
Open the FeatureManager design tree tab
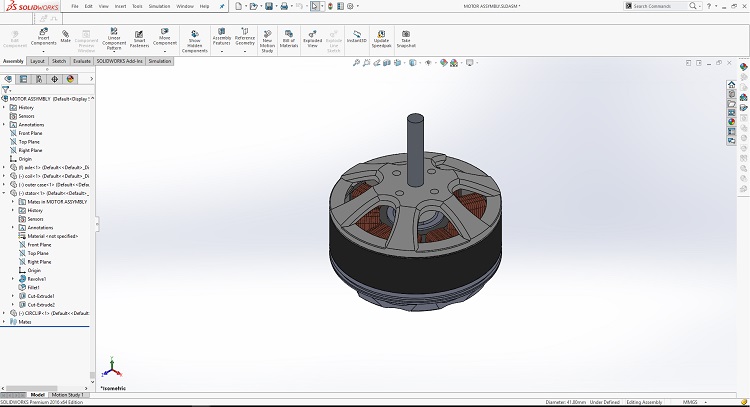click(8, 79)
